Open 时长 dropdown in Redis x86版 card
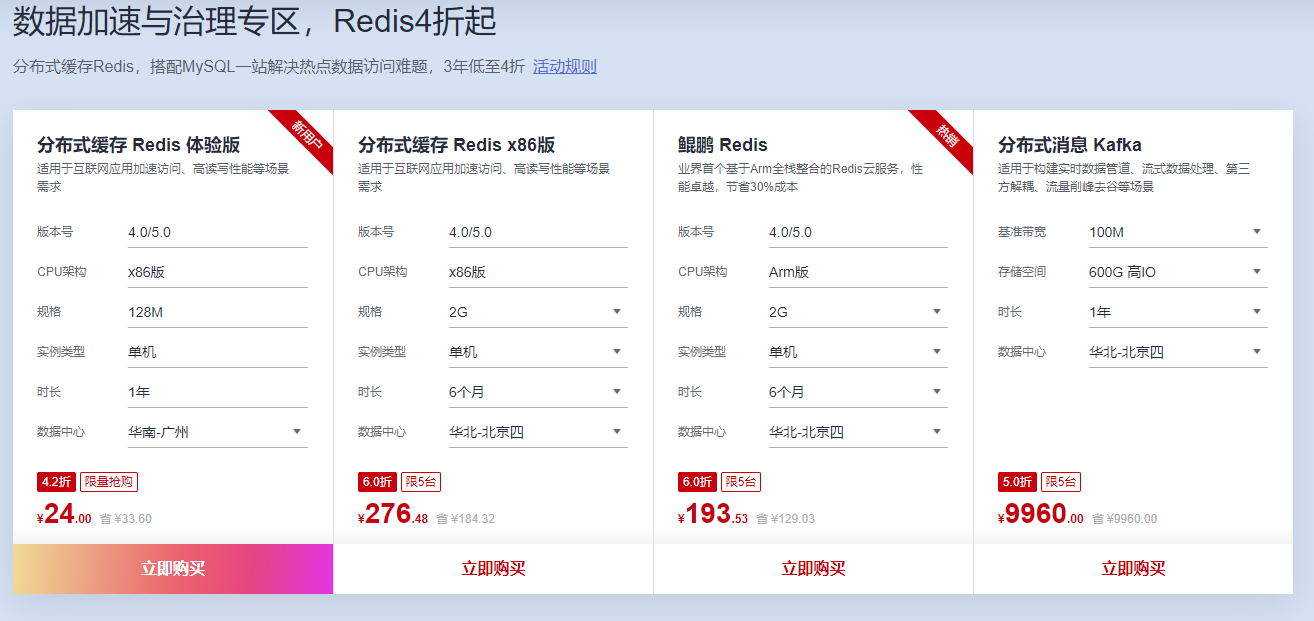1314x621 pixels. pos(538,392)
